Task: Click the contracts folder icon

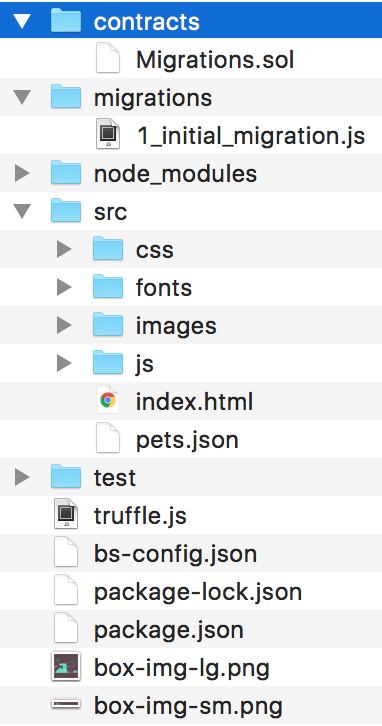Action: [x=66, y=20]
